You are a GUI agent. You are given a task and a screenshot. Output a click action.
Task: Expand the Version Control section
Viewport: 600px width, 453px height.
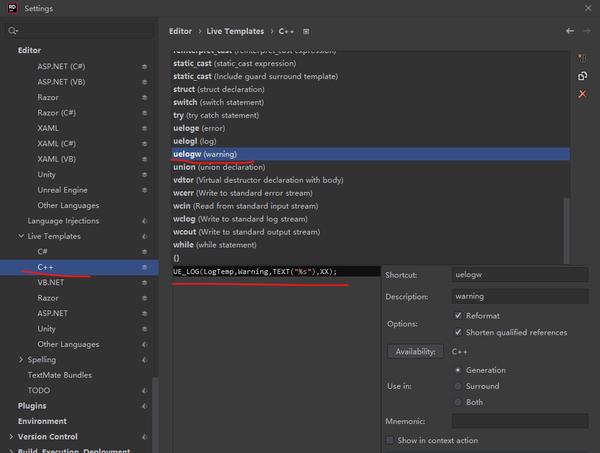[11, 437]
